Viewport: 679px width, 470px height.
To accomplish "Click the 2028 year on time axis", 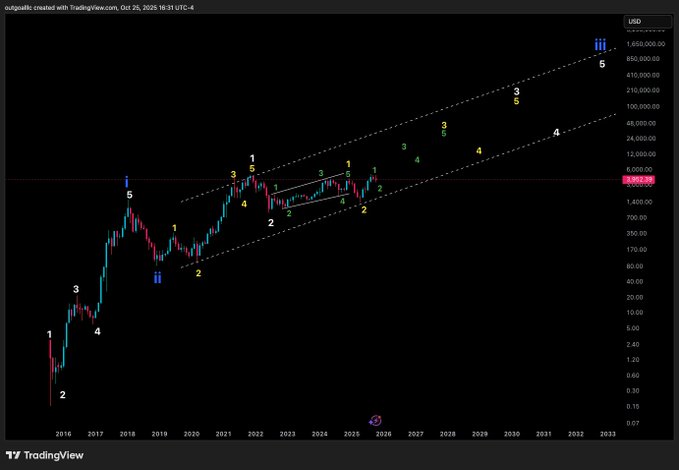I will pyautogui.click(x=447, y=434).
